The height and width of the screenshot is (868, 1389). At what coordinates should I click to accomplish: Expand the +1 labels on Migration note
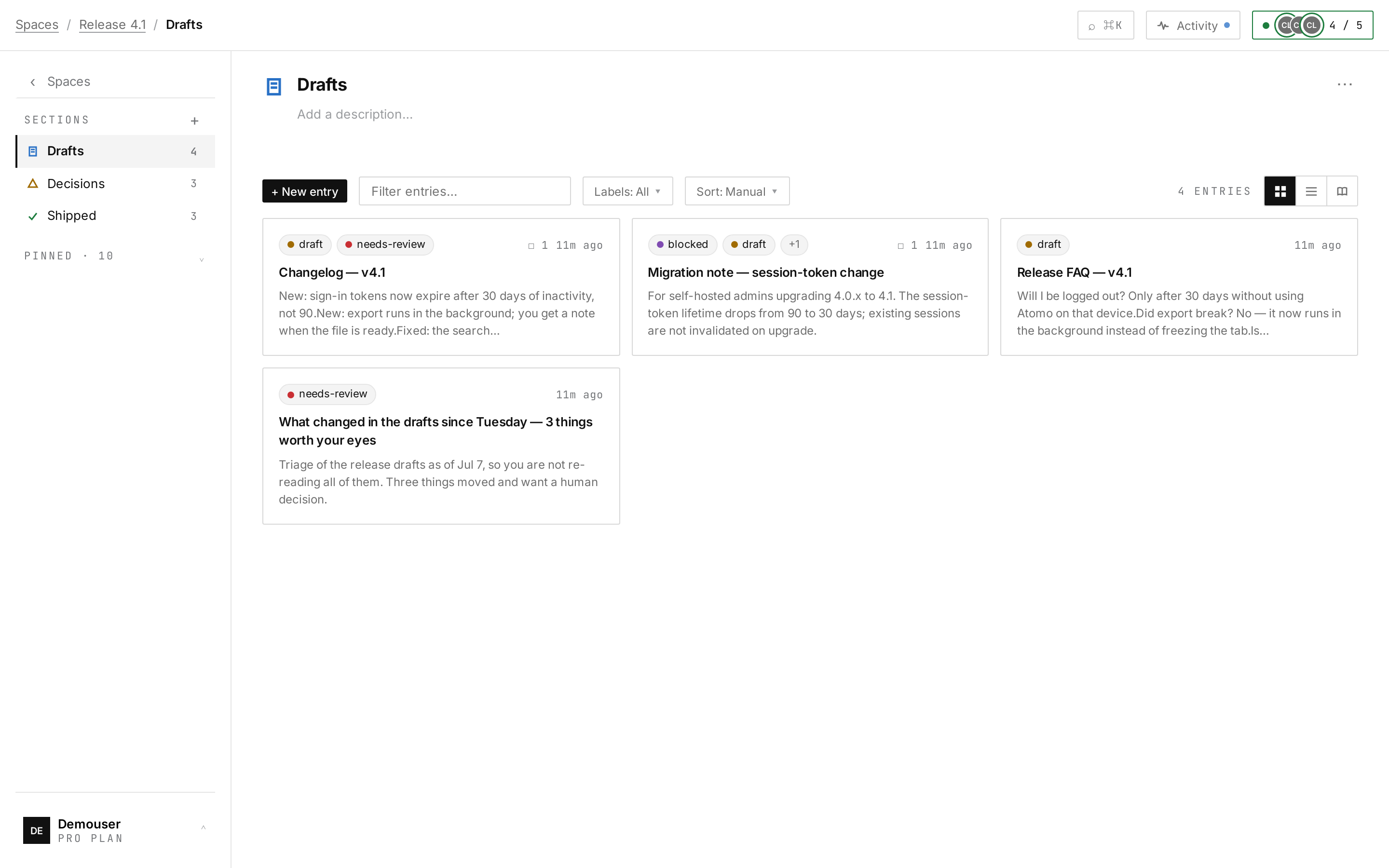click(x=794, y=244)
